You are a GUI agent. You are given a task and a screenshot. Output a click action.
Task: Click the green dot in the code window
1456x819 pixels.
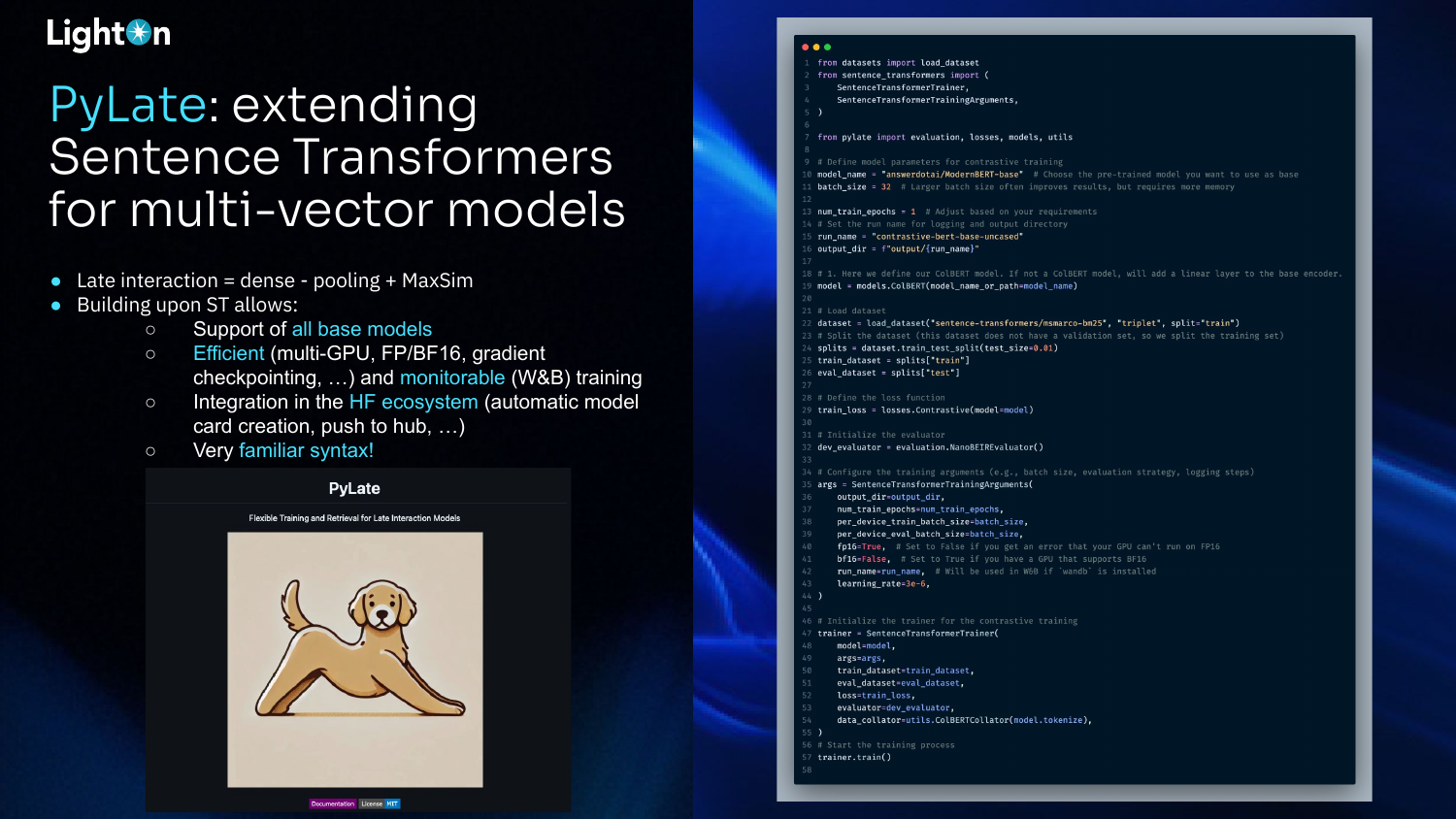tap(827, 47)
